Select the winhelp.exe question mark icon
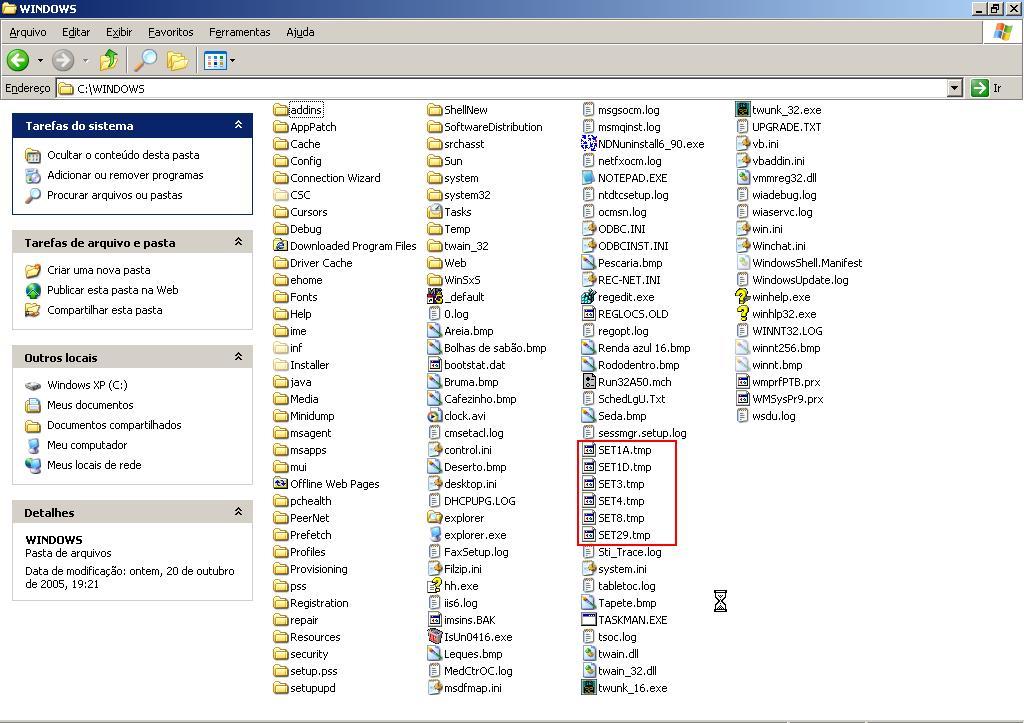 tap(743, 297)
